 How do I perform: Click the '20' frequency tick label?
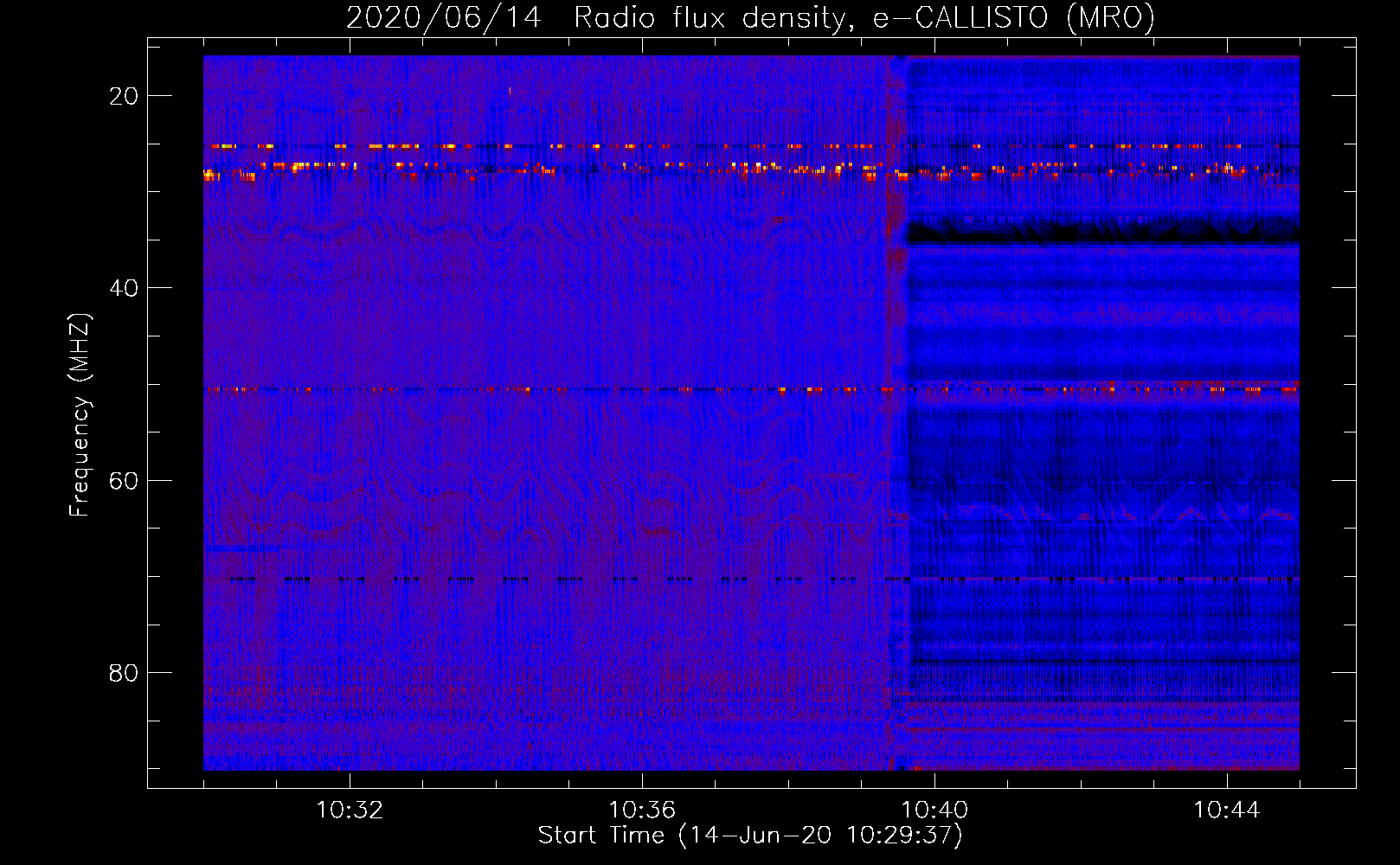(x=124, y=96)
